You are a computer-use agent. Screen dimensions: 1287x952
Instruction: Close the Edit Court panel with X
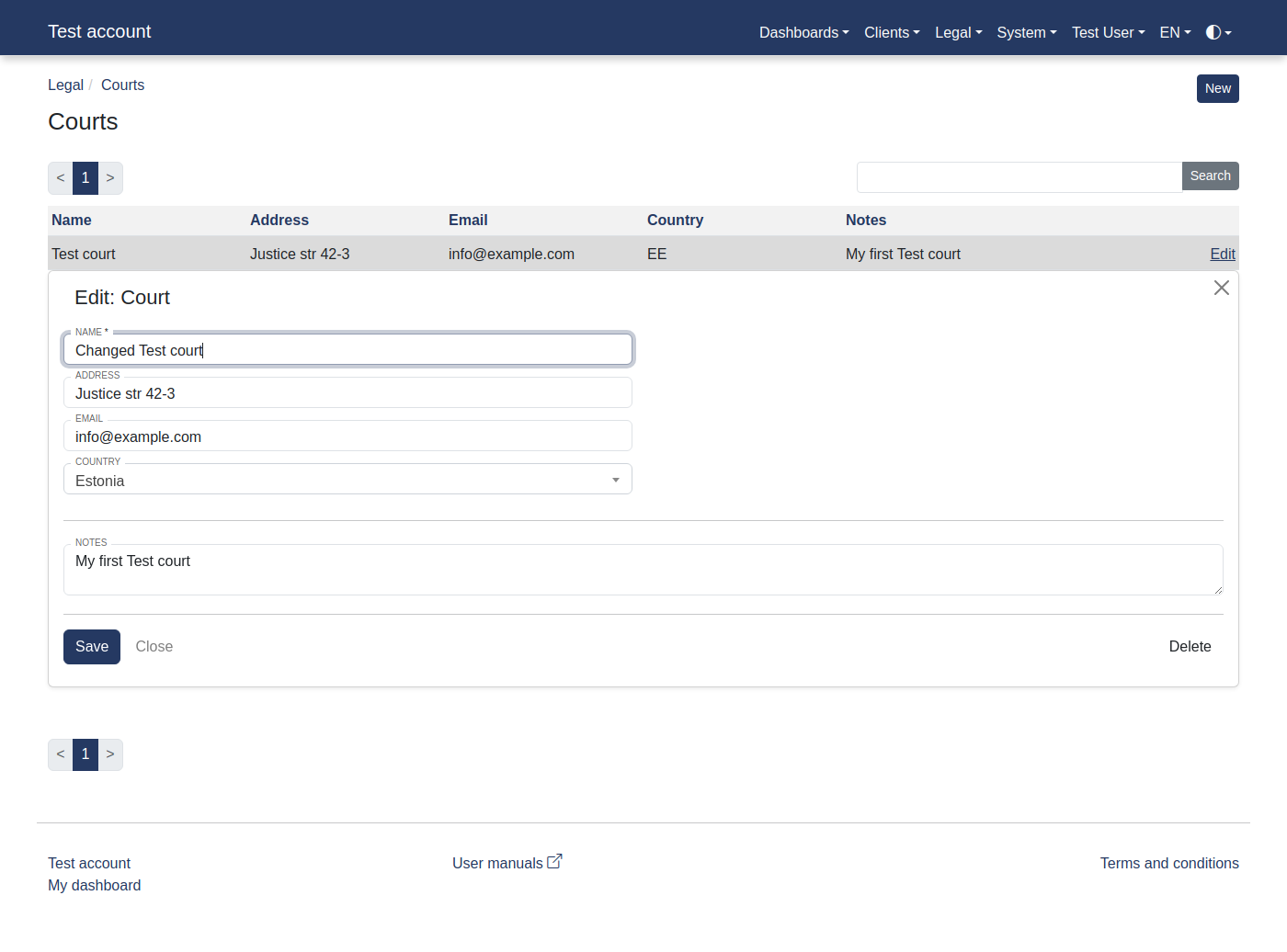(1221, 288)
